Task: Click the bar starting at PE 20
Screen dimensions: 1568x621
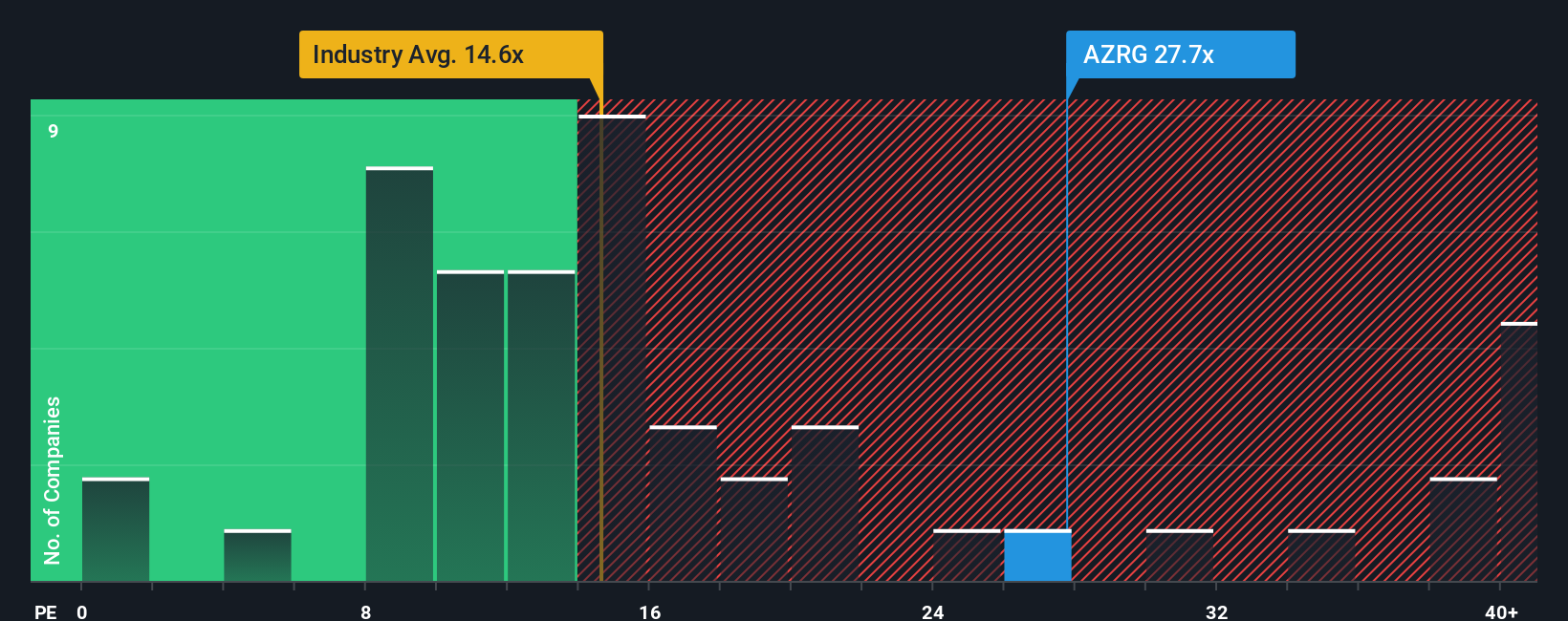Action: [825, 503]
